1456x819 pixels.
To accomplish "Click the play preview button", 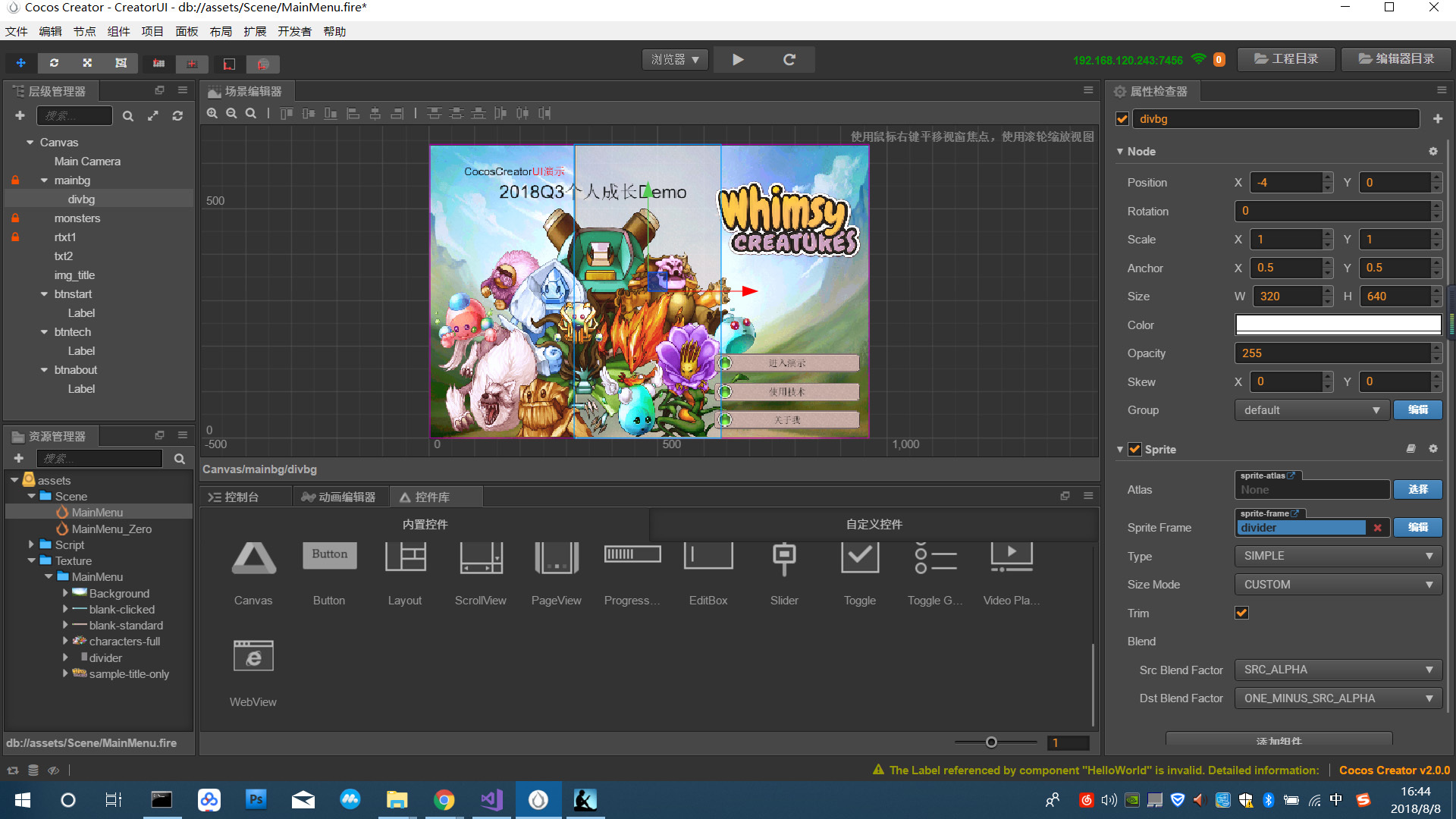I will tap(738, 60).
